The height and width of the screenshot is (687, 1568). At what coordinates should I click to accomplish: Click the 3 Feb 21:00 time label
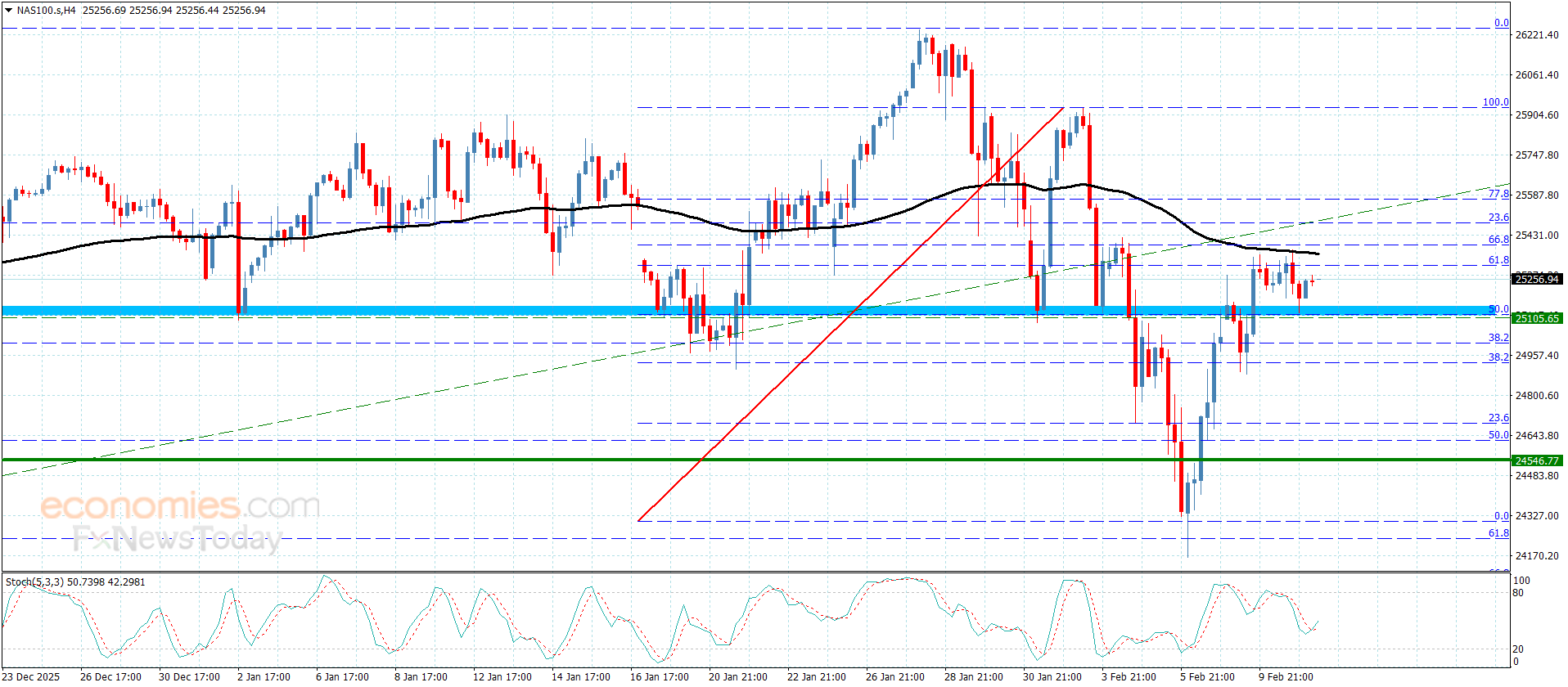click(1129, 677)
